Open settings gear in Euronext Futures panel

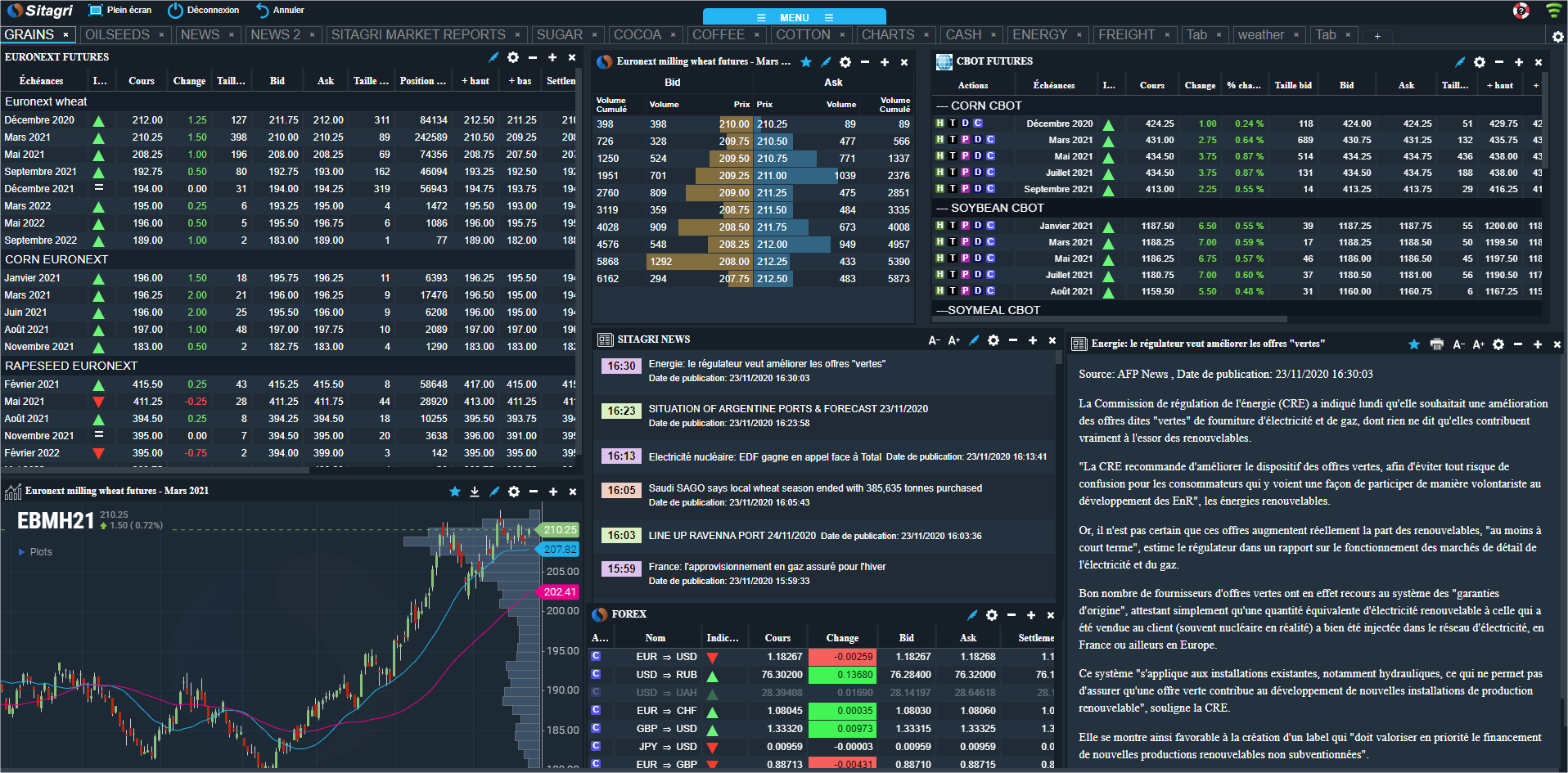click(x=513, y=57)
